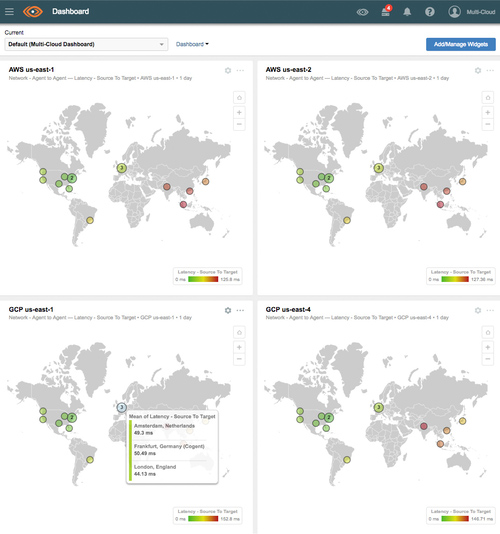Image resolution: width=500 pixels, height=534 pixels.
Task: Open settings gear for AWS us-east-2 widget
Action: 478,70
